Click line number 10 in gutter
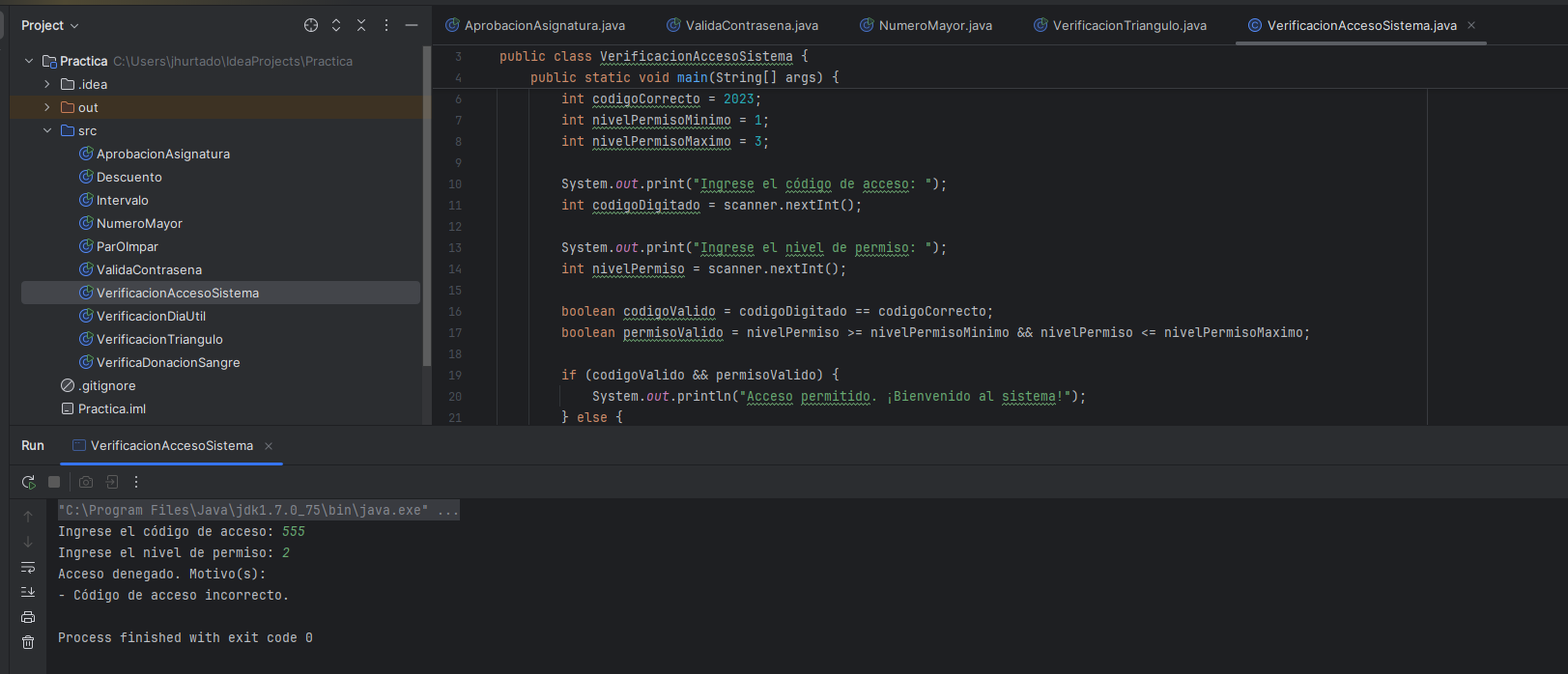 click(455, 184)
